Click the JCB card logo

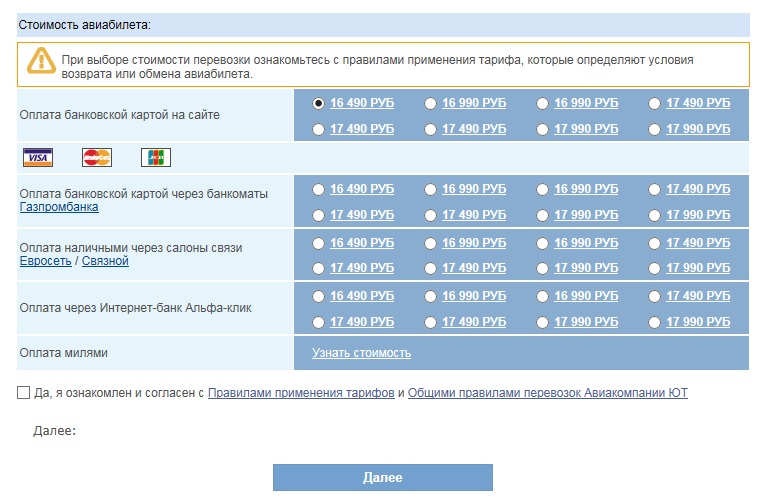156,157
